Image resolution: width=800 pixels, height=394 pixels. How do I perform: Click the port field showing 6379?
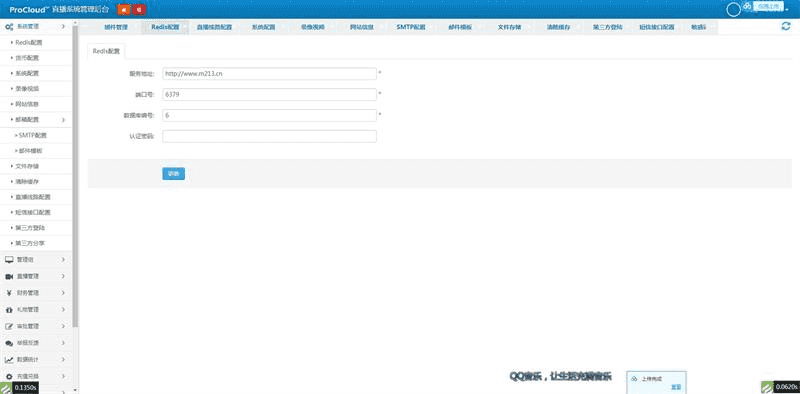pyautogui.click(x=269, y=94)
